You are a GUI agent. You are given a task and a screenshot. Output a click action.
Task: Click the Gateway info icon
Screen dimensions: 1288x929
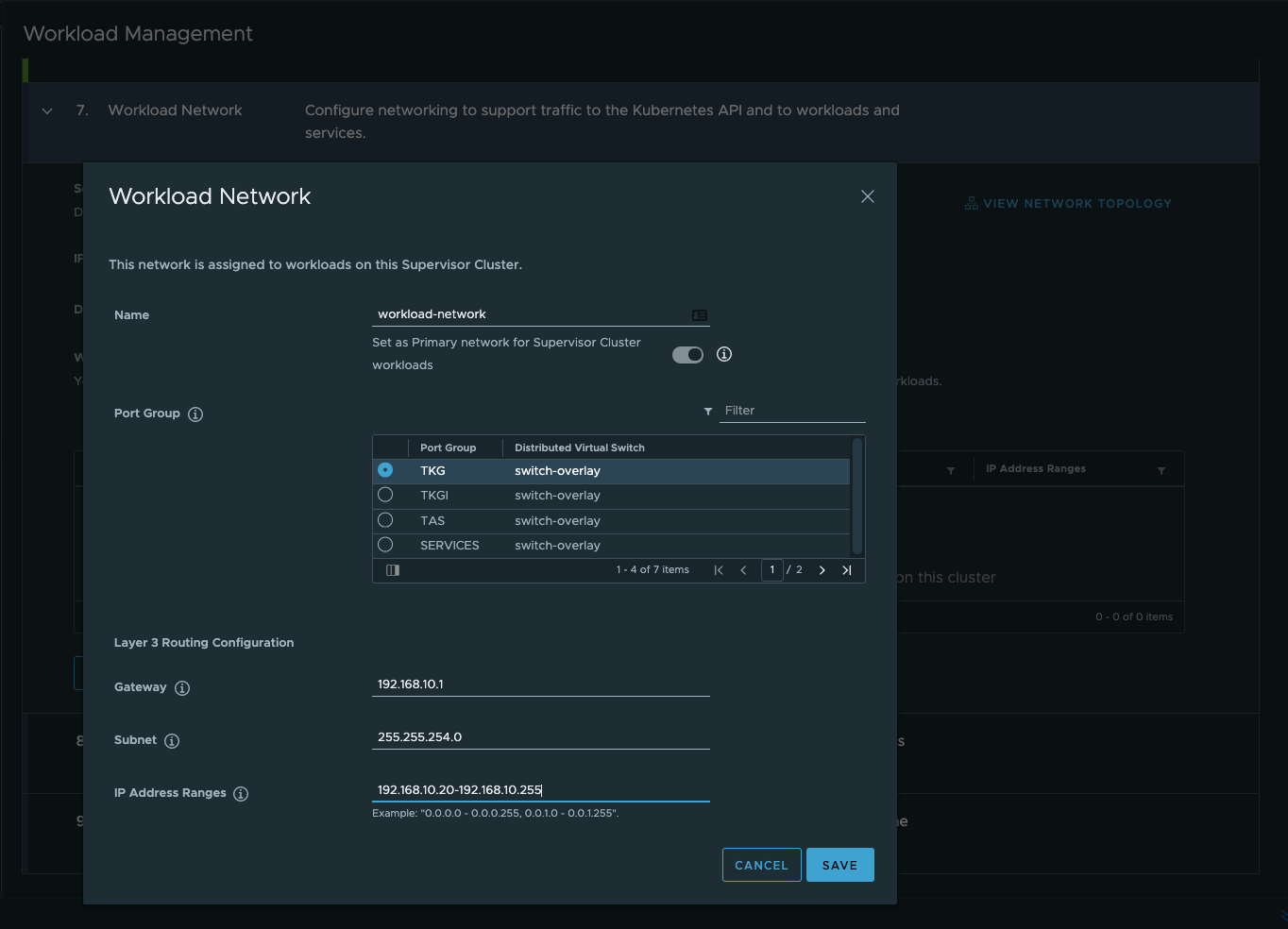coord(182,688)
